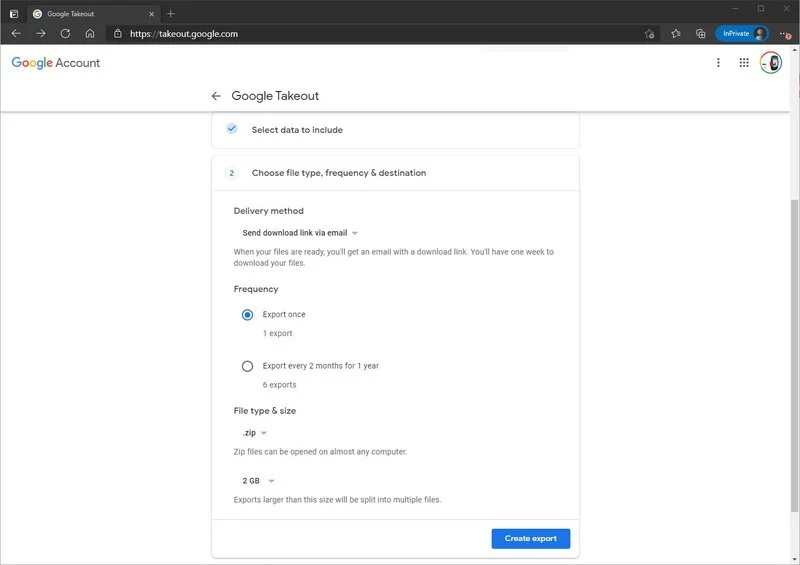
Task: Open the tab actions icon at top left
Action: pos(14,14)
